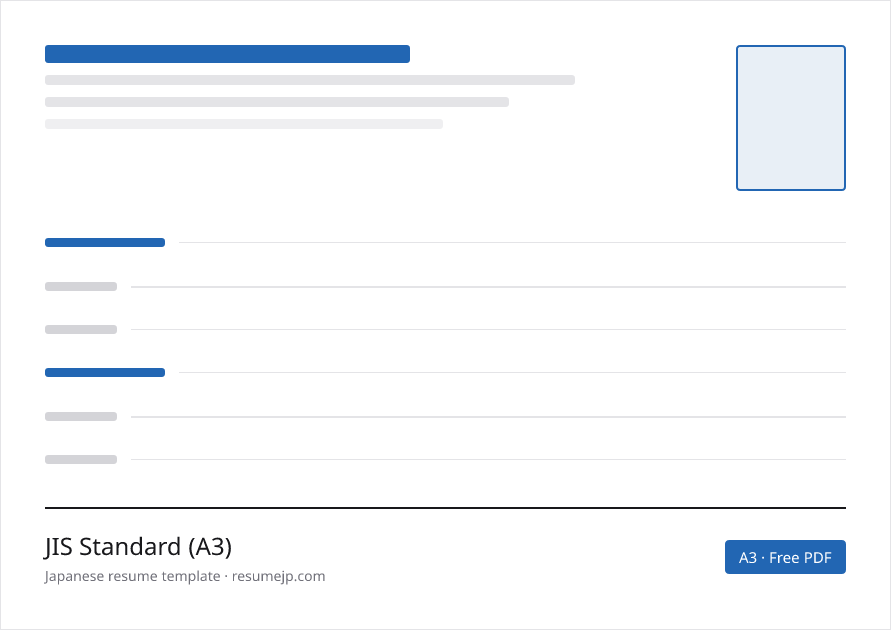891x630 pixels.
Task: Click the second gray line under the name
Action: 277,102
